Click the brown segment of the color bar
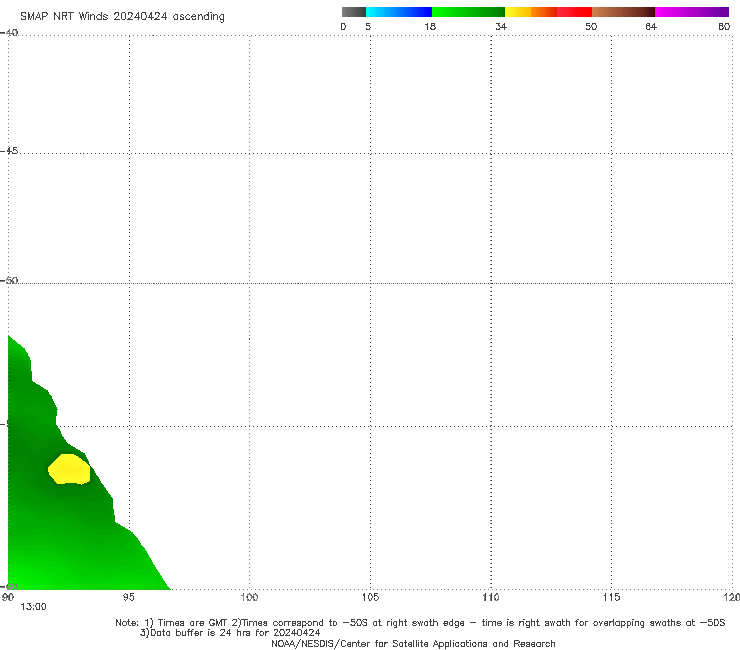Screen dimensions: 740x650 pyautogui.click(x=623, y=12)
